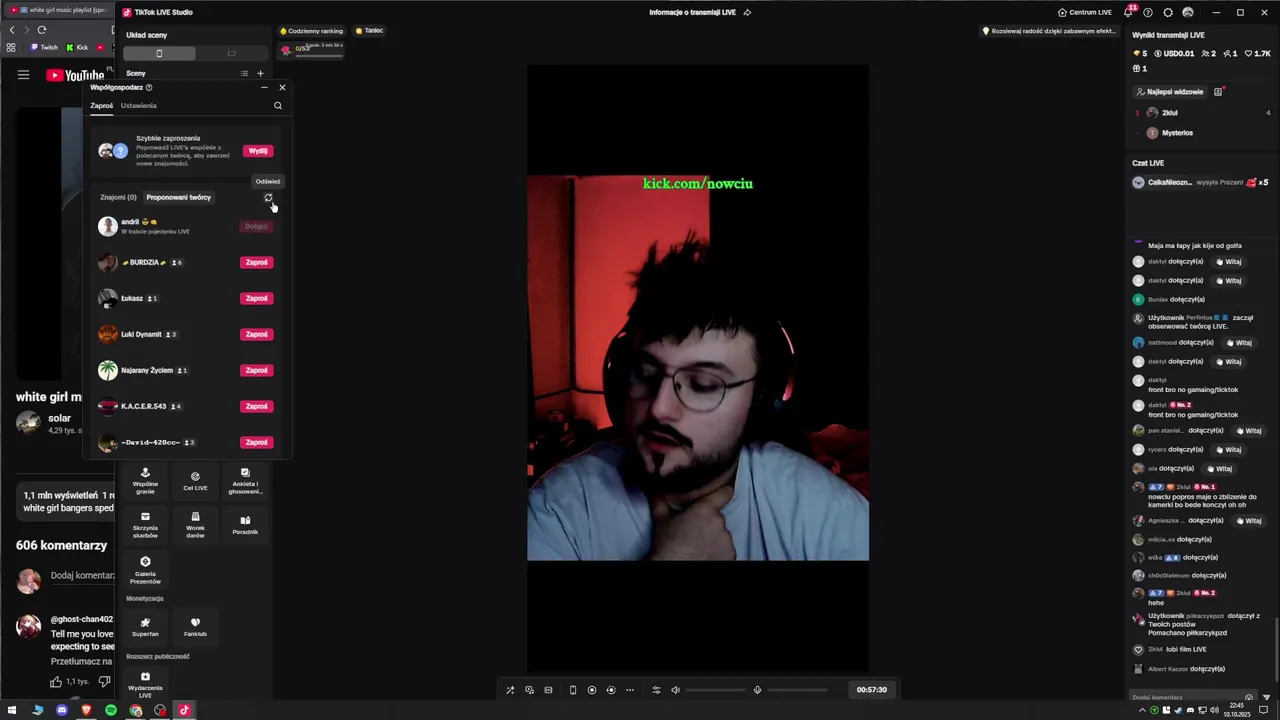Open the Poradnik tool
This screenshot has height=720, width=1280.
click(245, 525)
